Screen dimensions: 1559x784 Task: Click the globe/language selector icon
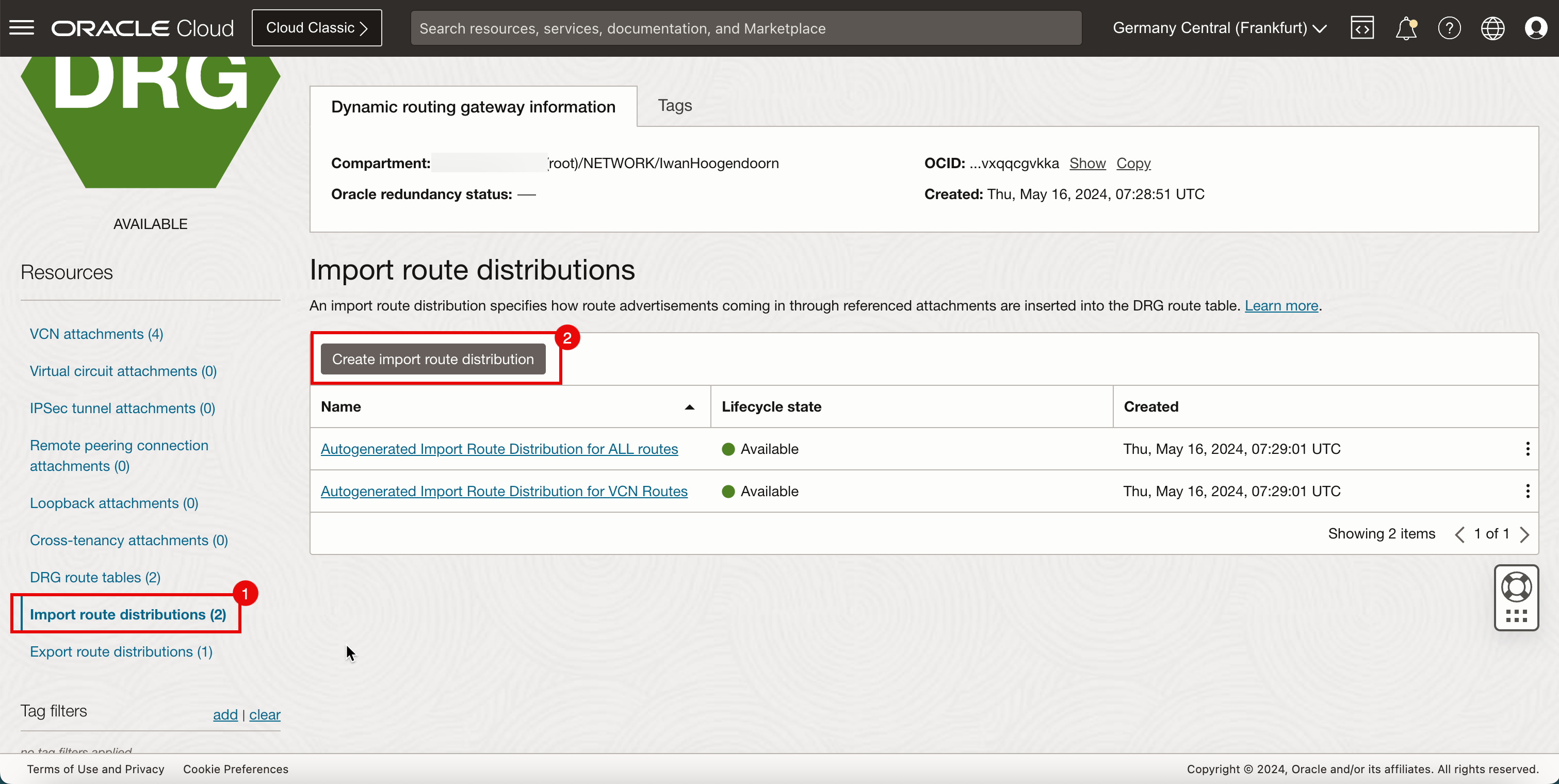coord(1493,28)
